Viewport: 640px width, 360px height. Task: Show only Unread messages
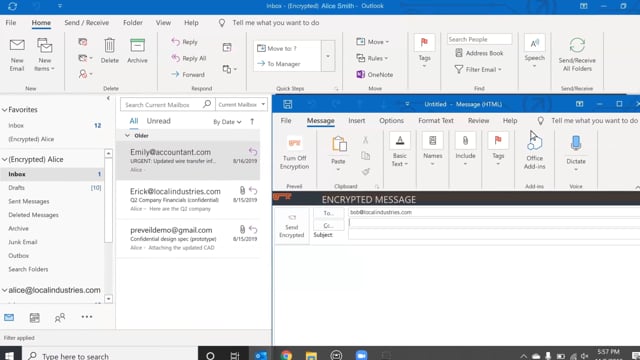(x=158, y=121)
